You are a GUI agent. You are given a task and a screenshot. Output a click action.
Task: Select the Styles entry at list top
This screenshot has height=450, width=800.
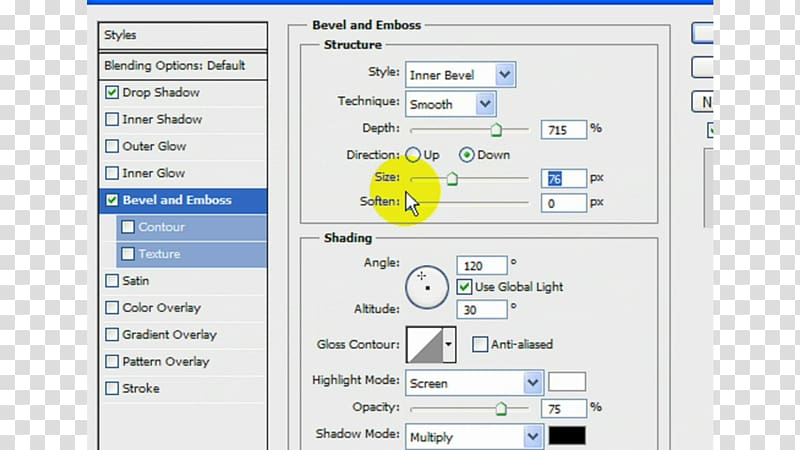coord(183,36)
